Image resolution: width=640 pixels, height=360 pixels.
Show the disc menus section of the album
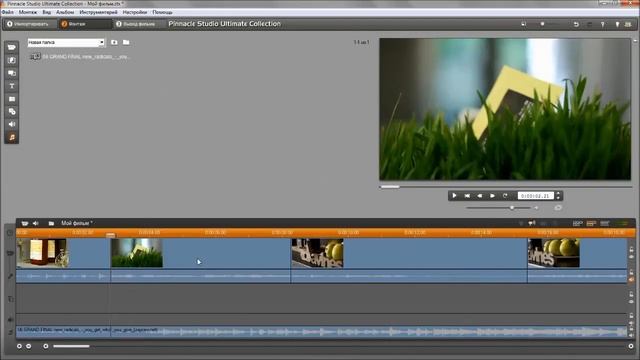click(12, 111)
